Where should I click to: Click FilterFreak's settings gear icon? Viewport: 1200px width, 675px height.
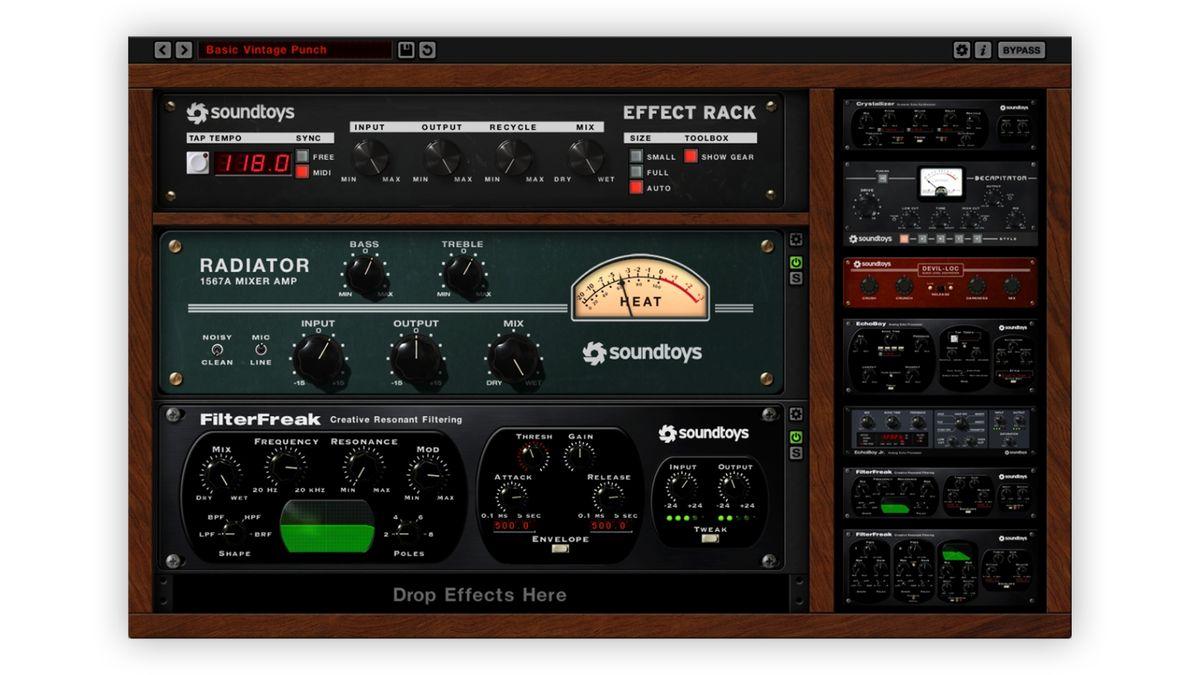click(795, 414)
